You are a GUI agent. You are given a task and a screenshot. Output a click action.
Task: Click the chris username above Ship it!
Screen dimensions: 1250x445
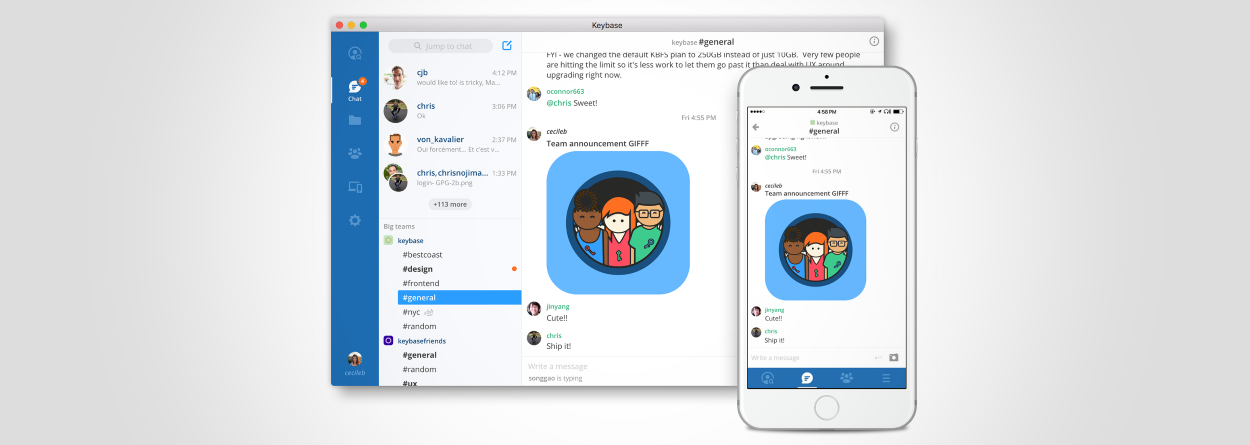click(x=554, y=335)
